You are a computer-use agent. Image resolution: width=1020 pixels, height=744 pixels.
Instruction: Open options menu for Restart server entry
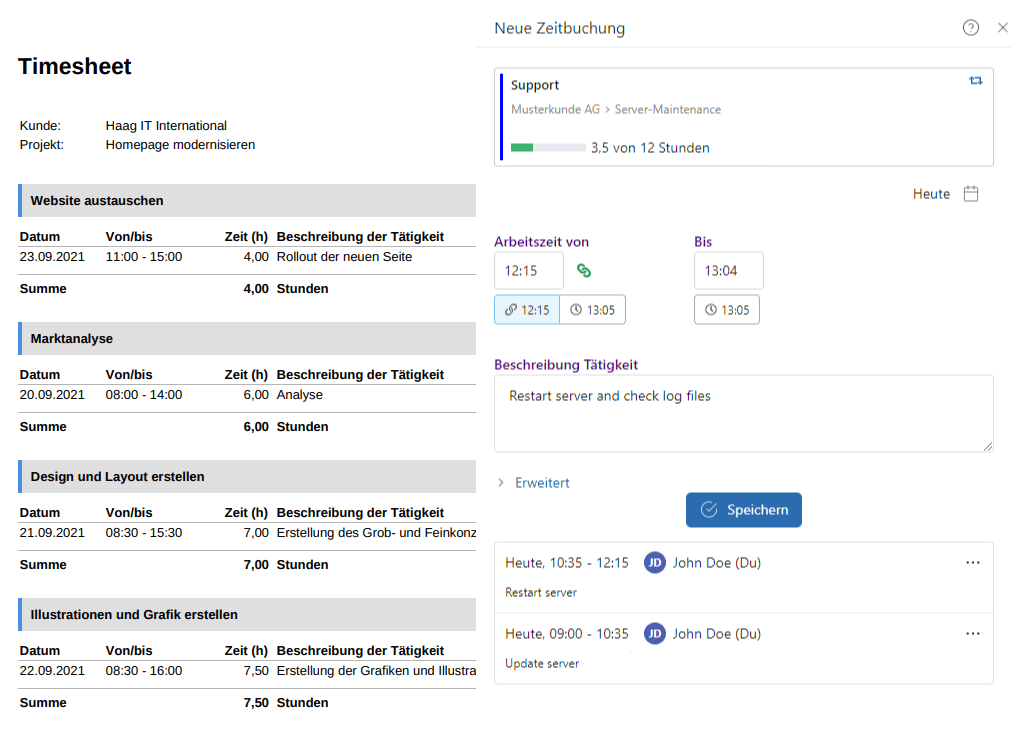pos(973,563)
